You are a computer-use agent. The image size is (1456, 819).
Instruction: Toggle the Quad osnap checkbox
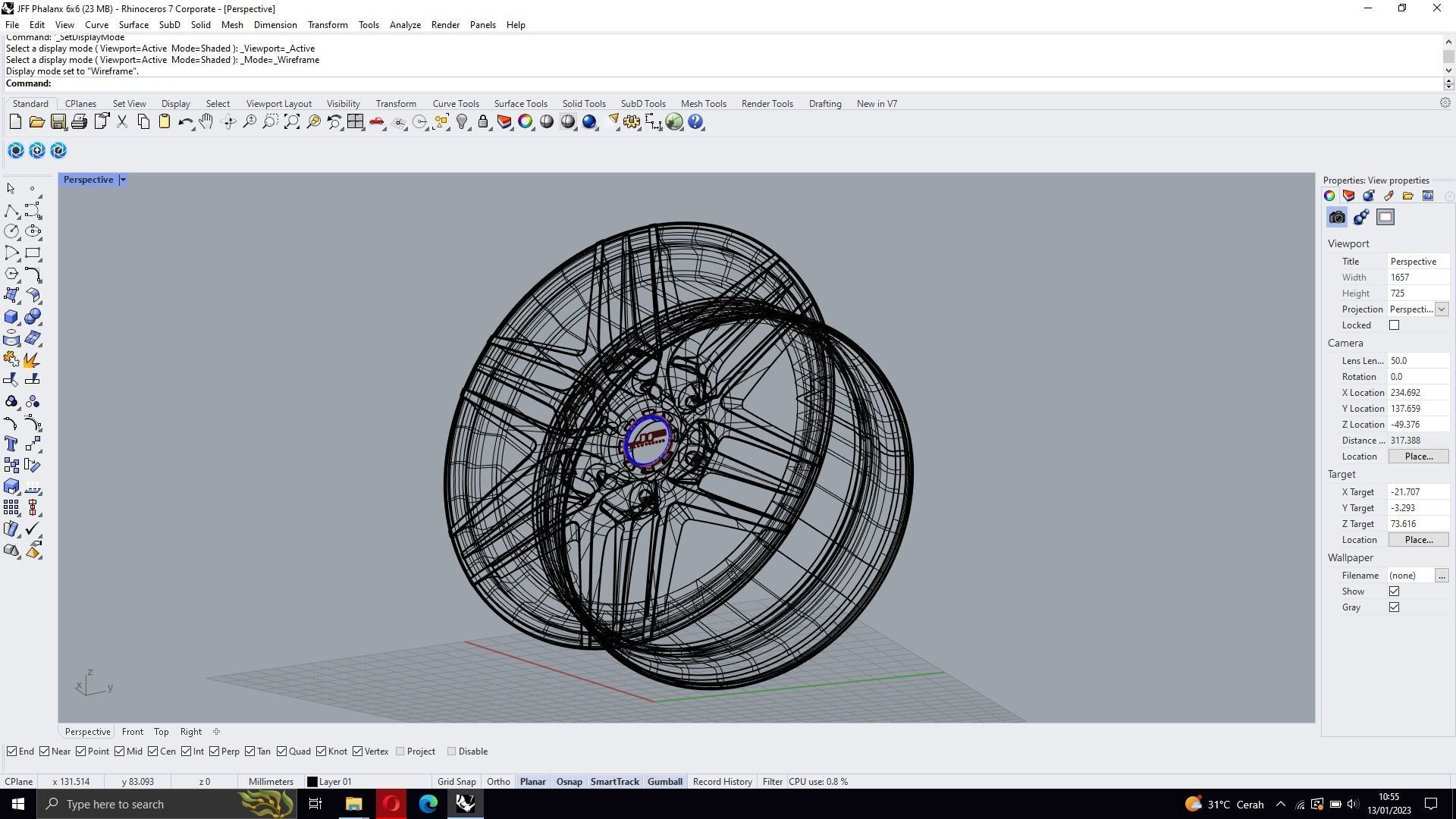click(282, 752)
